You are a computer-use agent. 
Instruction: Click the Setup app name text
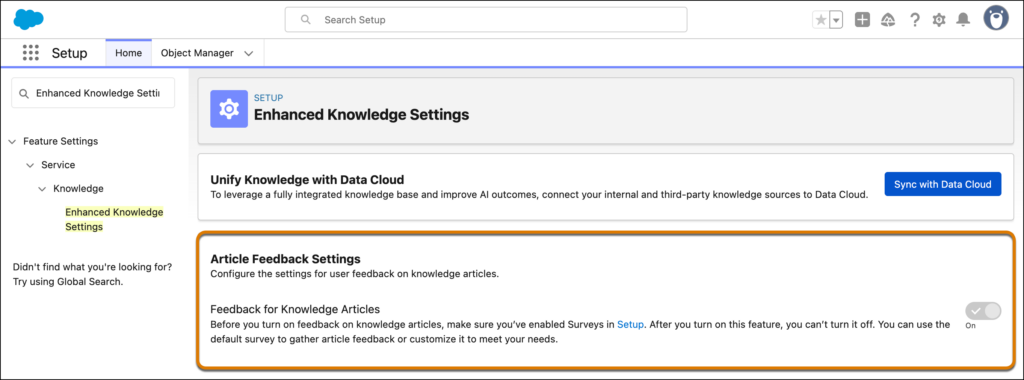pos(69,54)
